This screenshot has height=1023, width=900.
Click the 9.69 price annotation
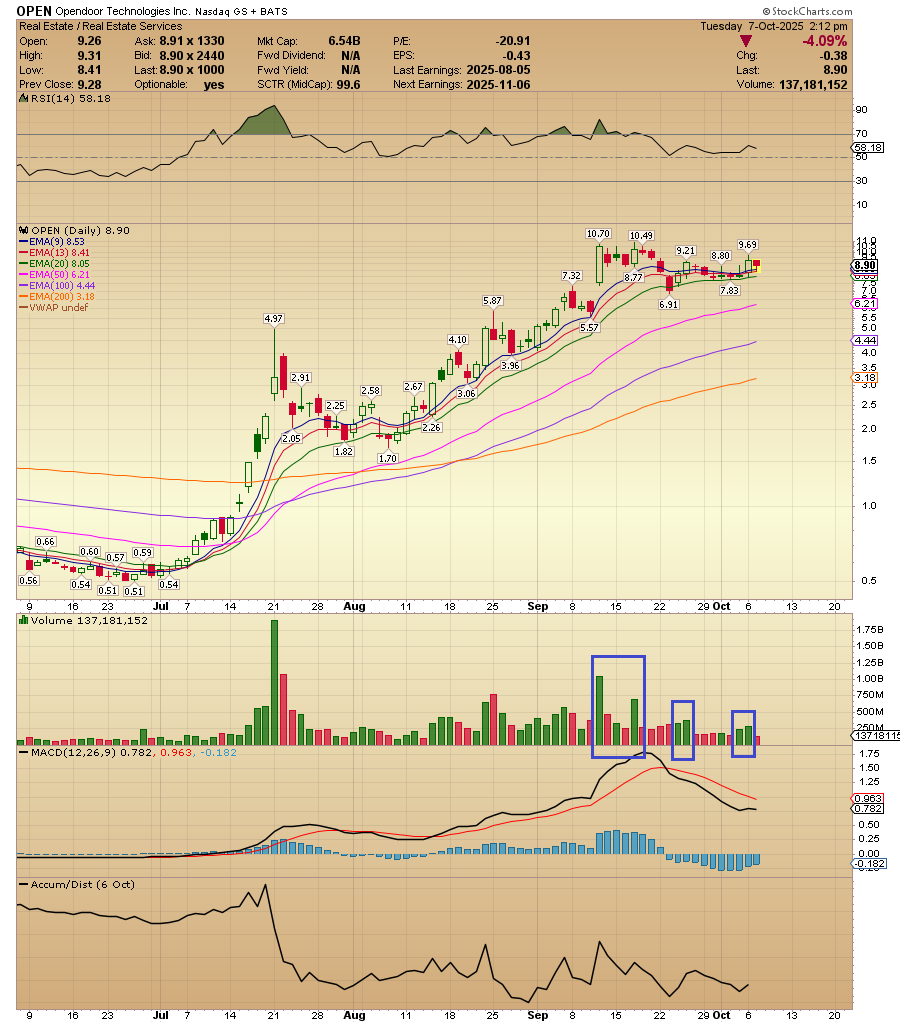point(747,245)
